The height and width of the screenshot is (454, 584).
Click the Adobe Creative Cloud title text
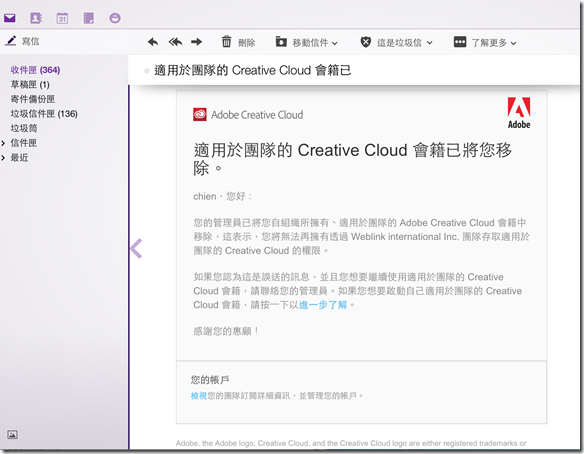tap(257, 115)
